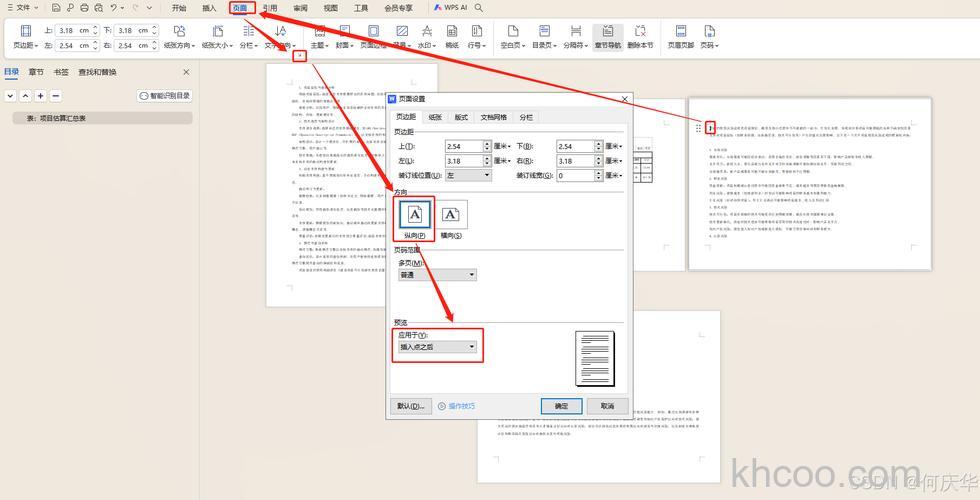Select the 纵向 portrait orientation icon
This screenshot has height=500, width=980.
(x=415, y=214)
